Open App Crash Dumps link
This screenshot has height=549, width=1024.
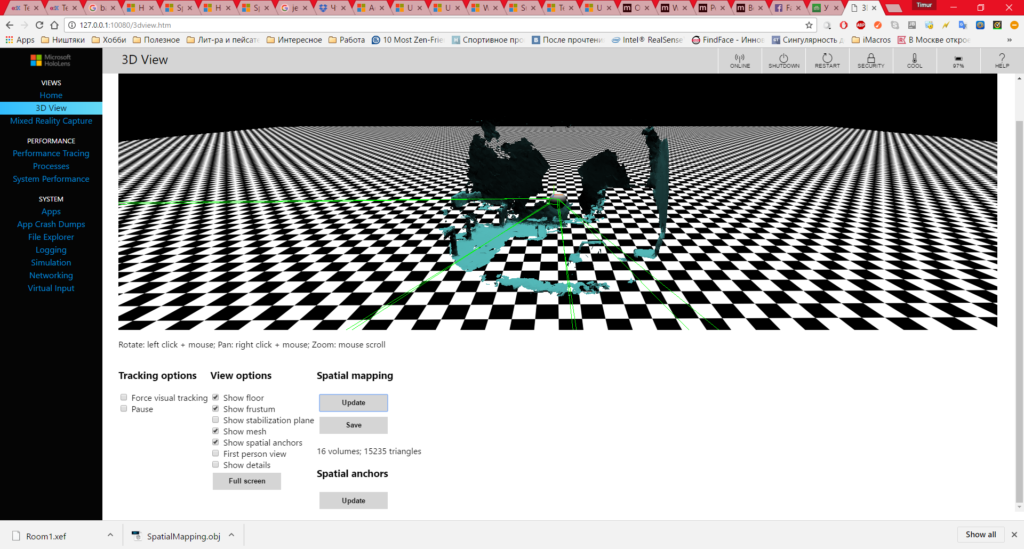tap(51, 224)
